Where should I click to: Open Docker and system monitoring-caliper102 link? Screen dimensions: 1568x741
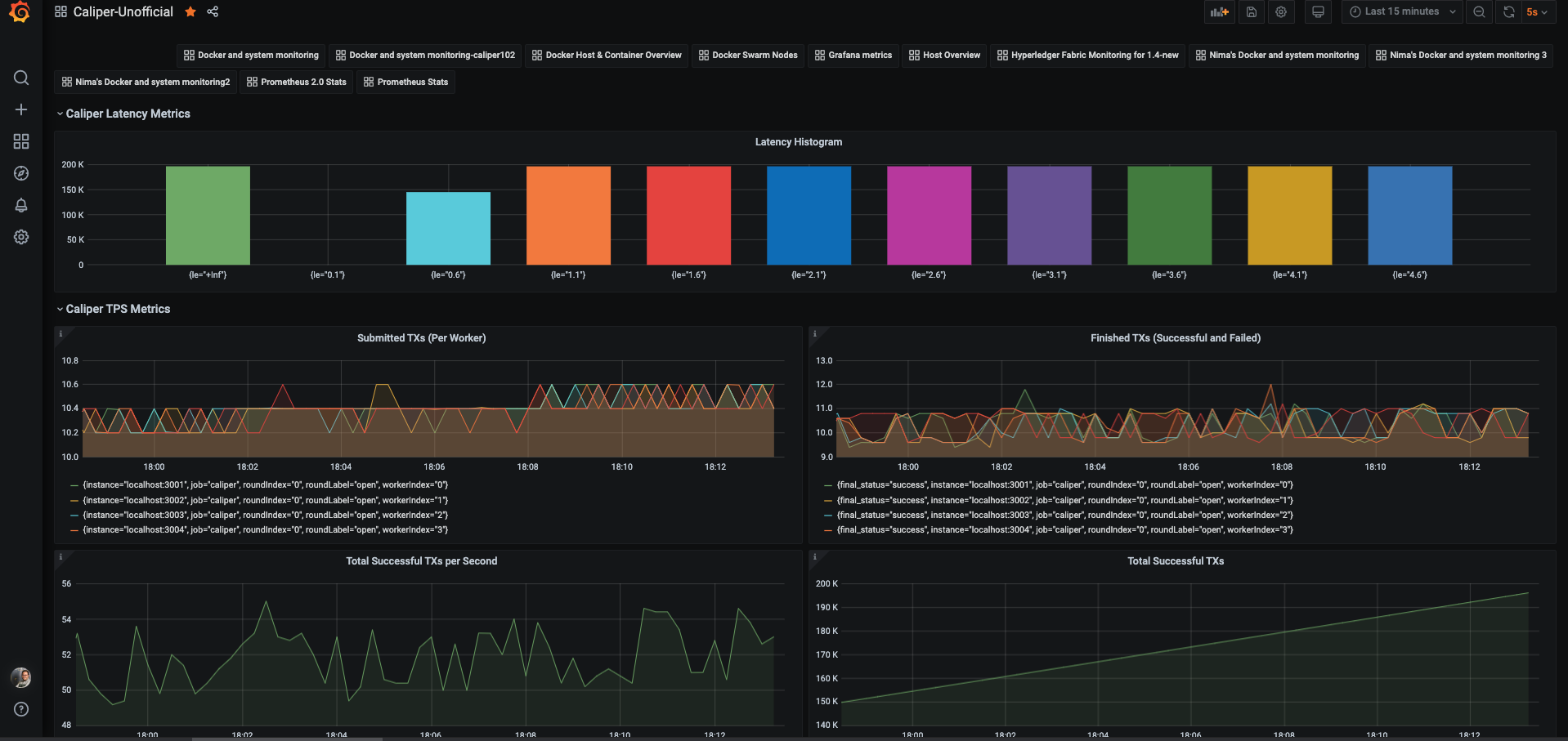point(425,55)
